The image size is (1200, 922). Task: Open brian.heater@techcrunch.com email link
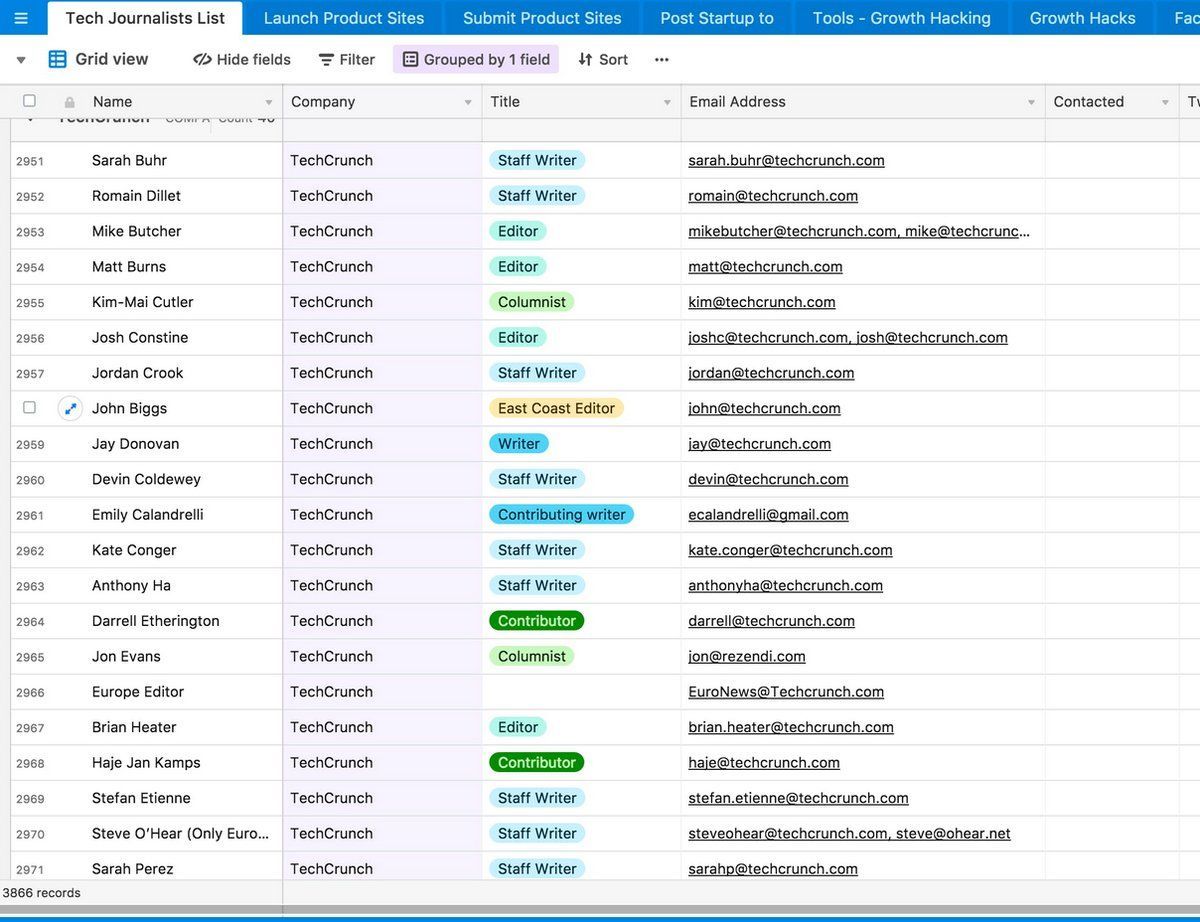(791, 728)
